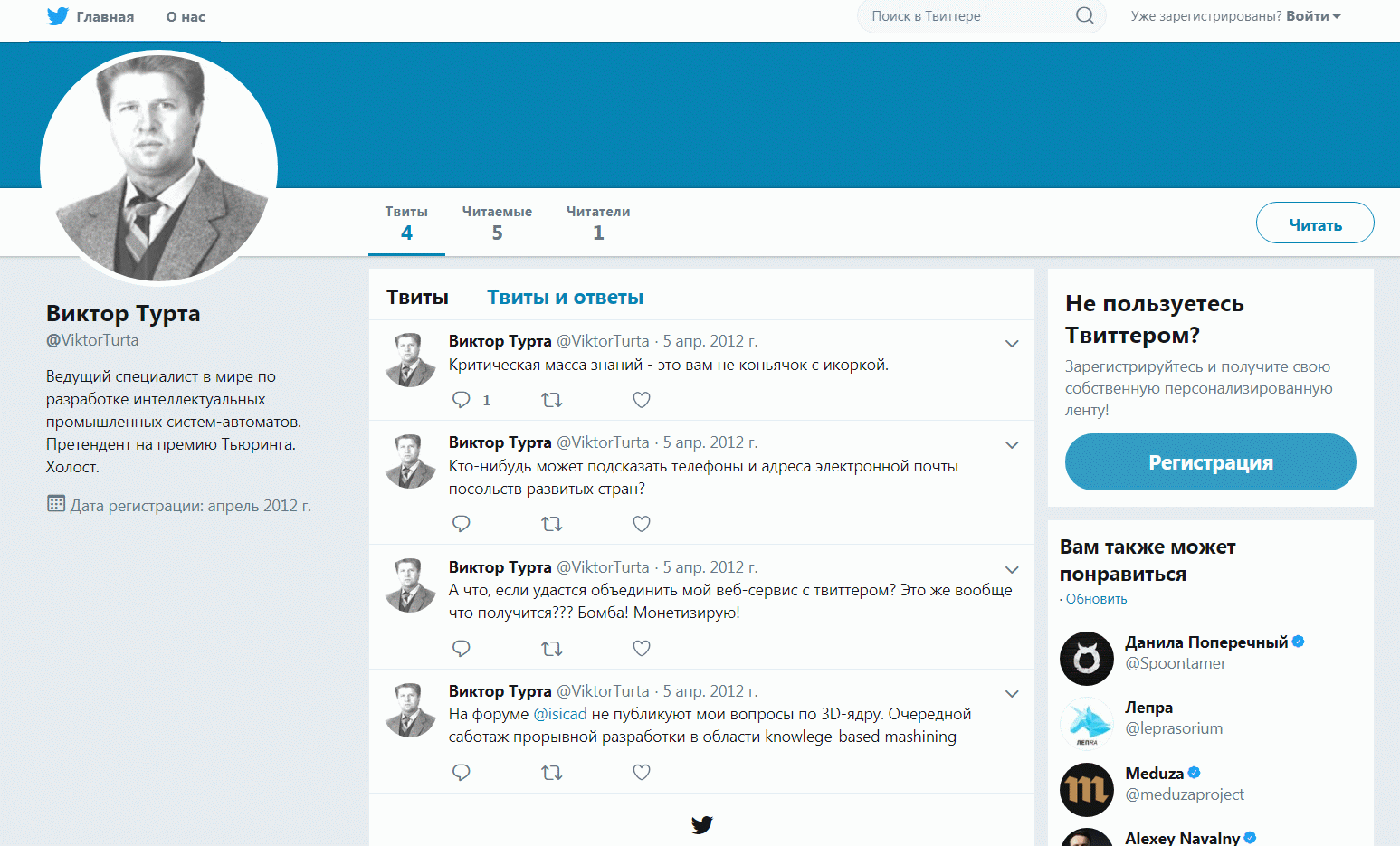Open Данила Поперечный's profile name link
Viewport: 1400px width, 846px height.
(x=1206, y=642)
